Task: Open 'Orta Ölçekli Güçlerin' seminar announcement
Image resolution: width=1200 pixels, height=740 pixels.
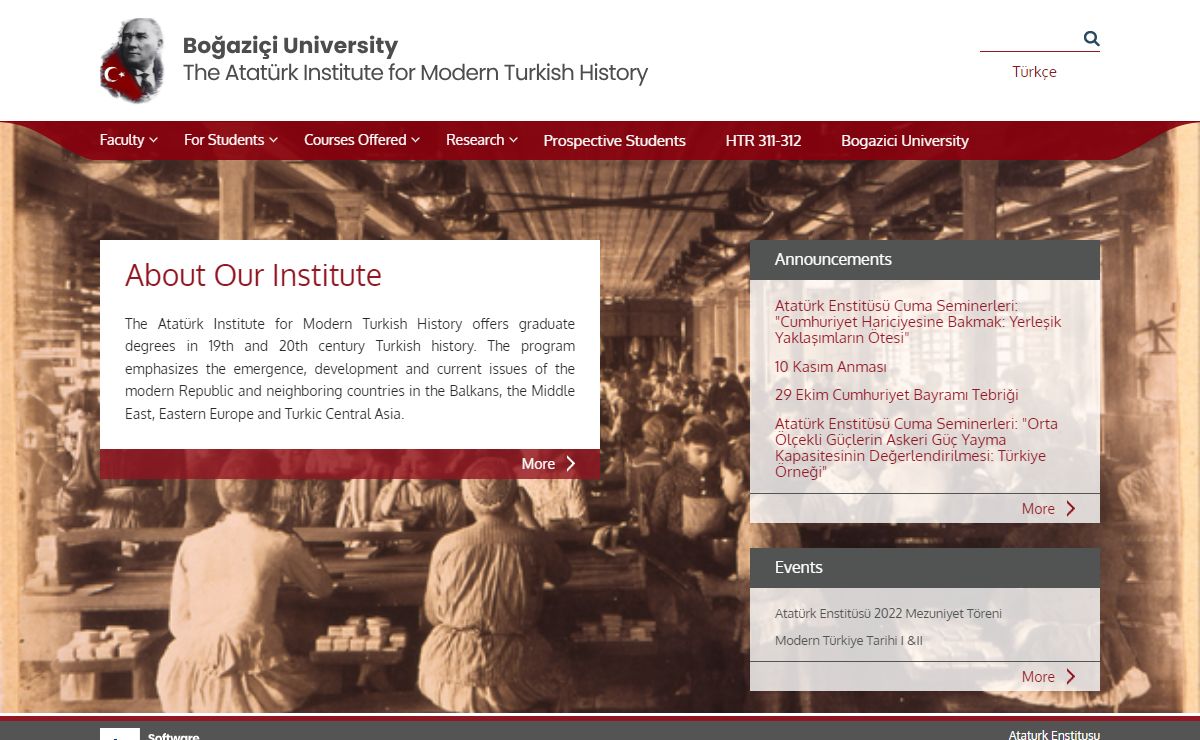Action: pyautogui.click(x=916, y=448)
